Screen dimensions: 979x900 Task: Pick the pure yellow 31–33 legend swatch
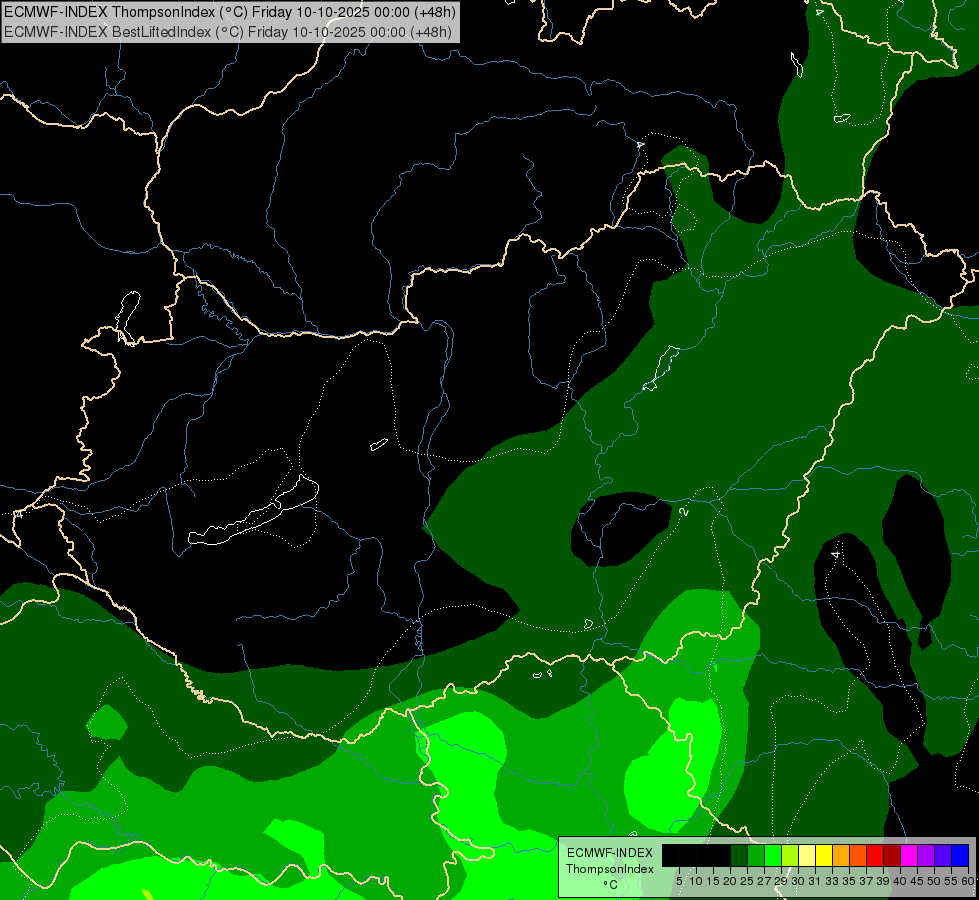[x=824, y=855]
